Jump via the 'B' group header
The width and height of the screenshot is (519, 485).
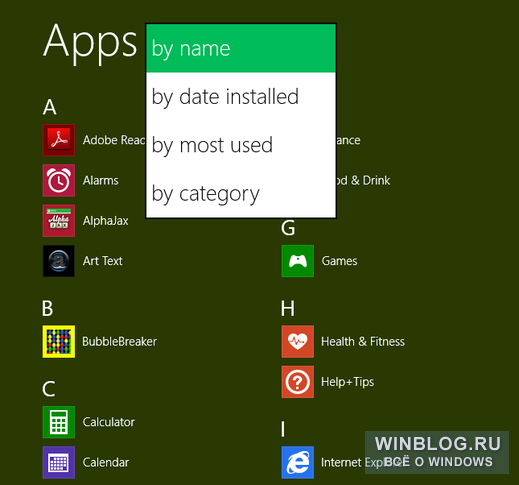click(48, 309)
